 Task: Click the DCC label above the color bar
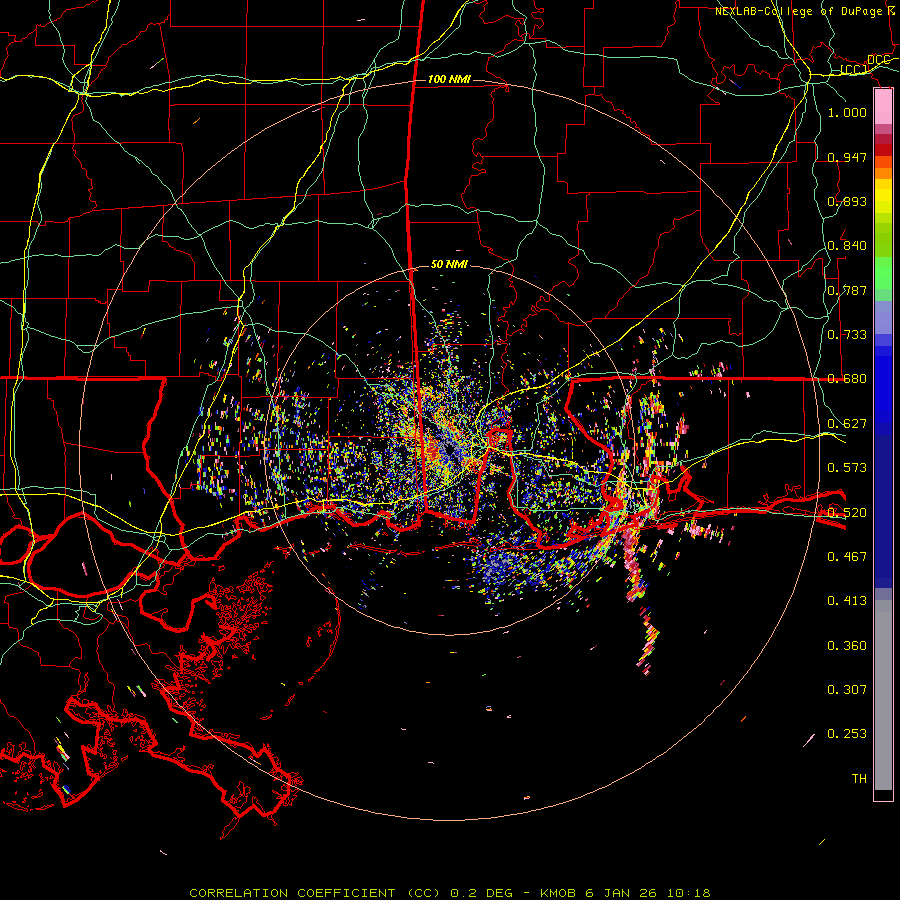click(x=879, y=60)
